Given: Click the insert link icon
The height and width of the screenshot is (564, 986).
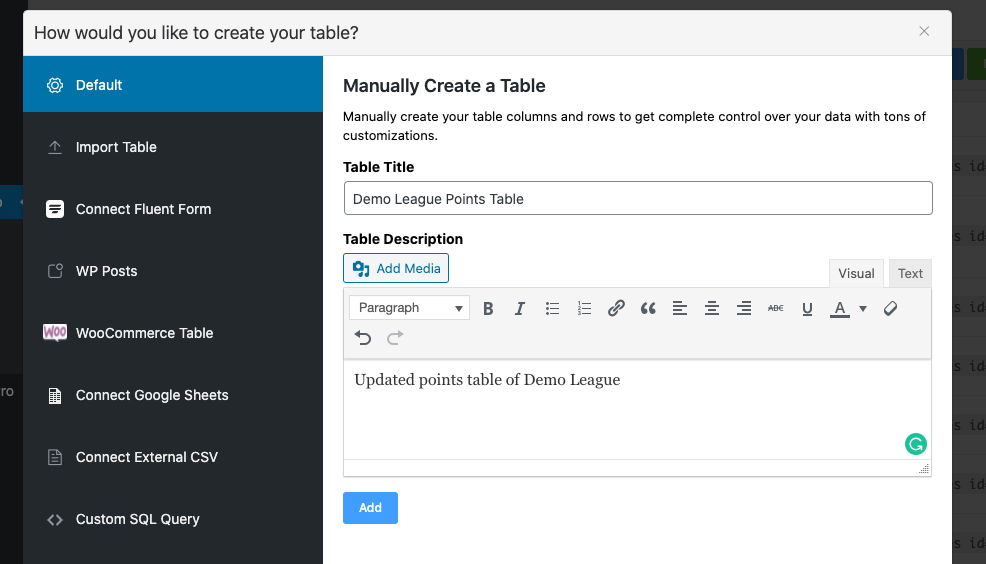Looking at the screenshot, I should click(x=616, y=308).
